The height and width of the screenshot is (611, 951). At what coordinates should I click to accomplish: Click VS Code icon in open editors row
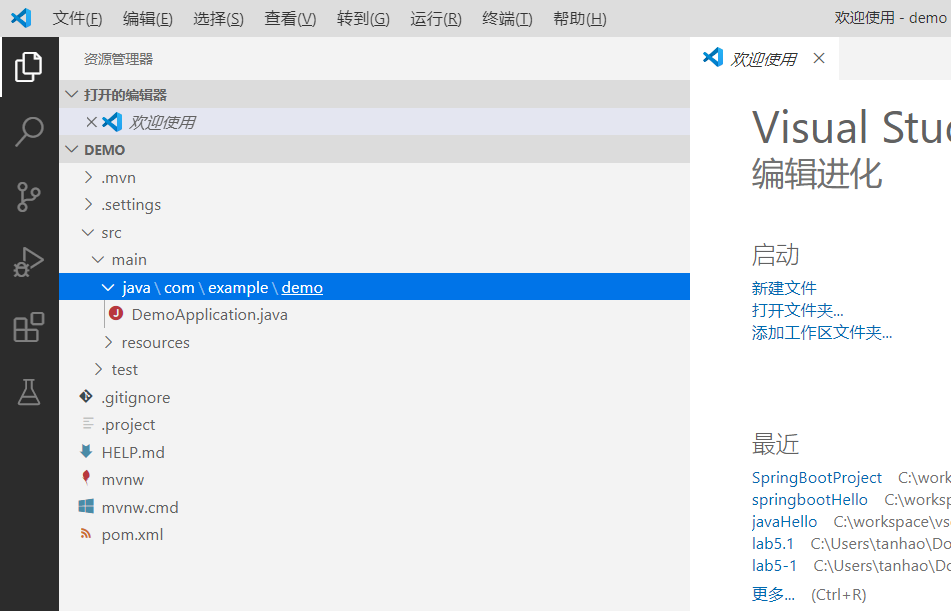112,122
